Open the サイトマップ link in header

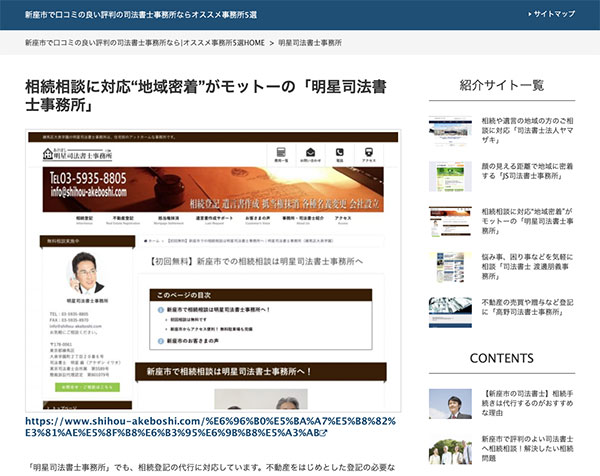[551, 14]
